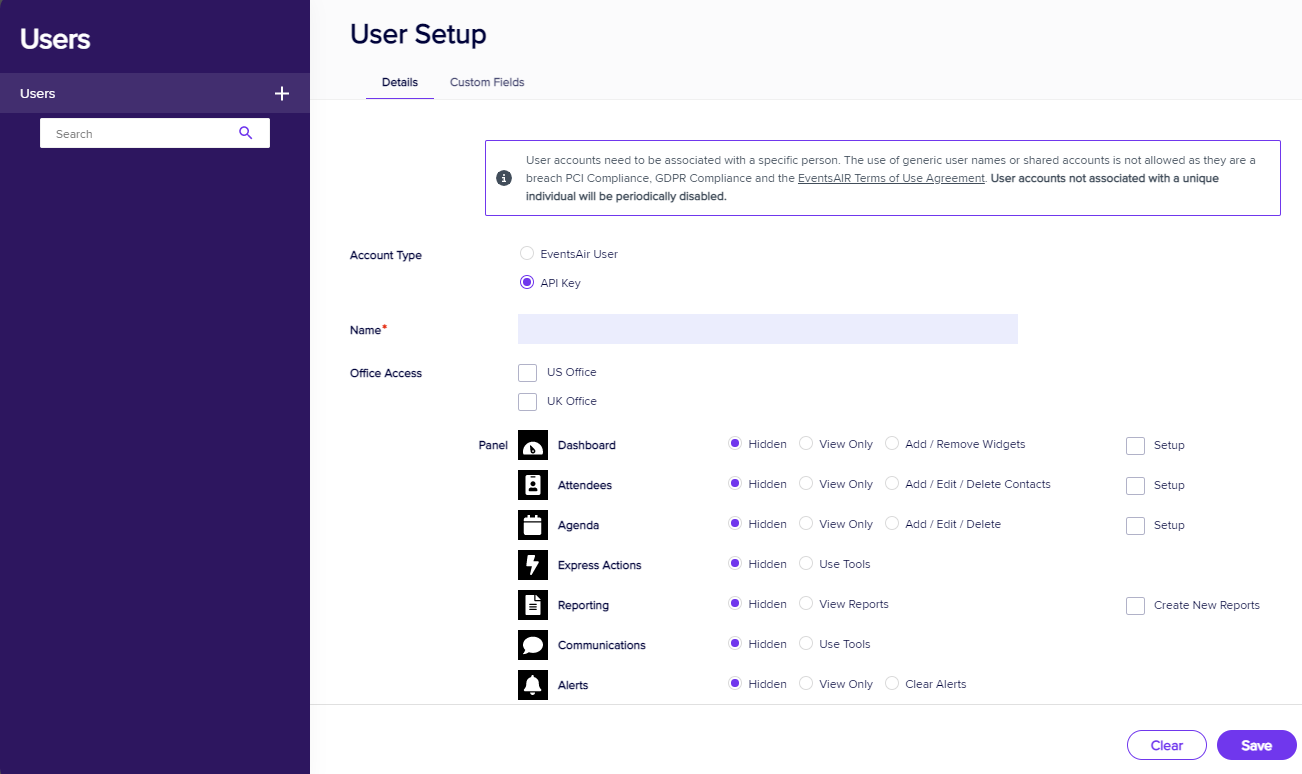Select Use Tools for Communications

(805, 644)
